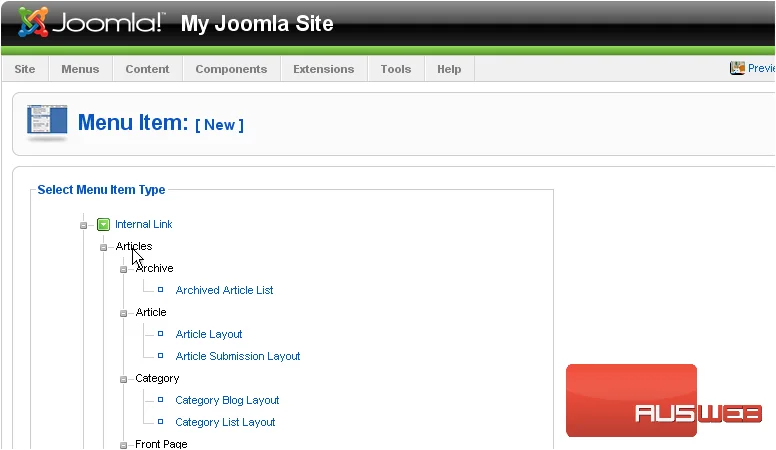Screen dimensions: 776x450
Task: Click the Select Menu Item Type heading
Action: coord(101,190)
